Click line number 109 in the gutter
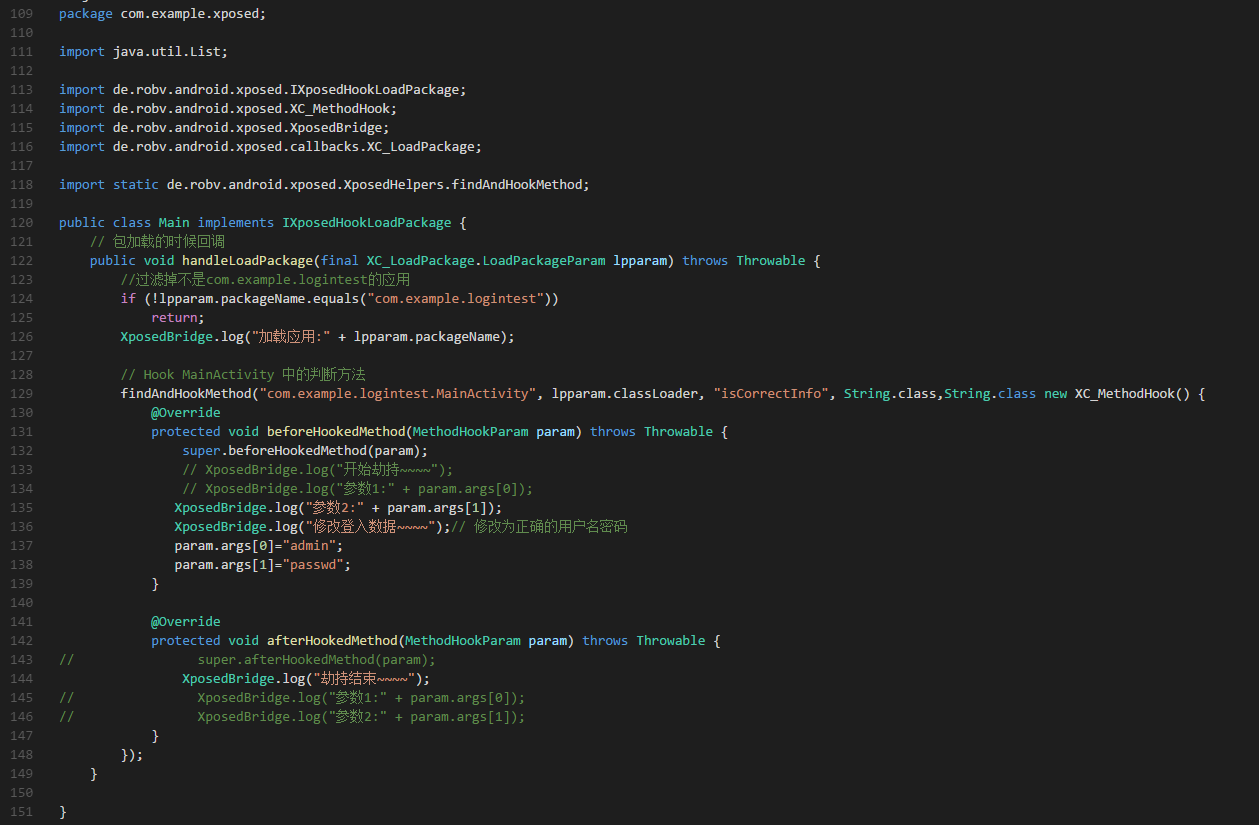The width and height of the screenshot is (1259, 825). [x=21, y=14]
